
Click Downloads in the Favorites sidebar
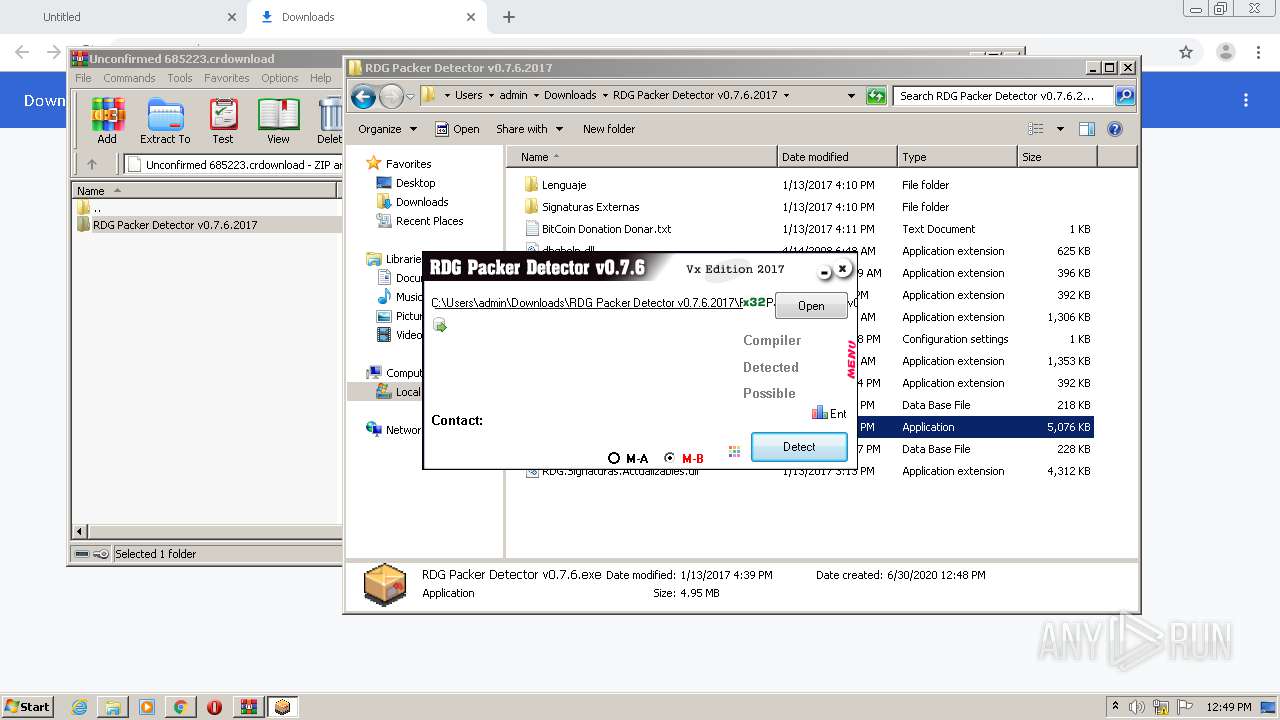[422, 202]
